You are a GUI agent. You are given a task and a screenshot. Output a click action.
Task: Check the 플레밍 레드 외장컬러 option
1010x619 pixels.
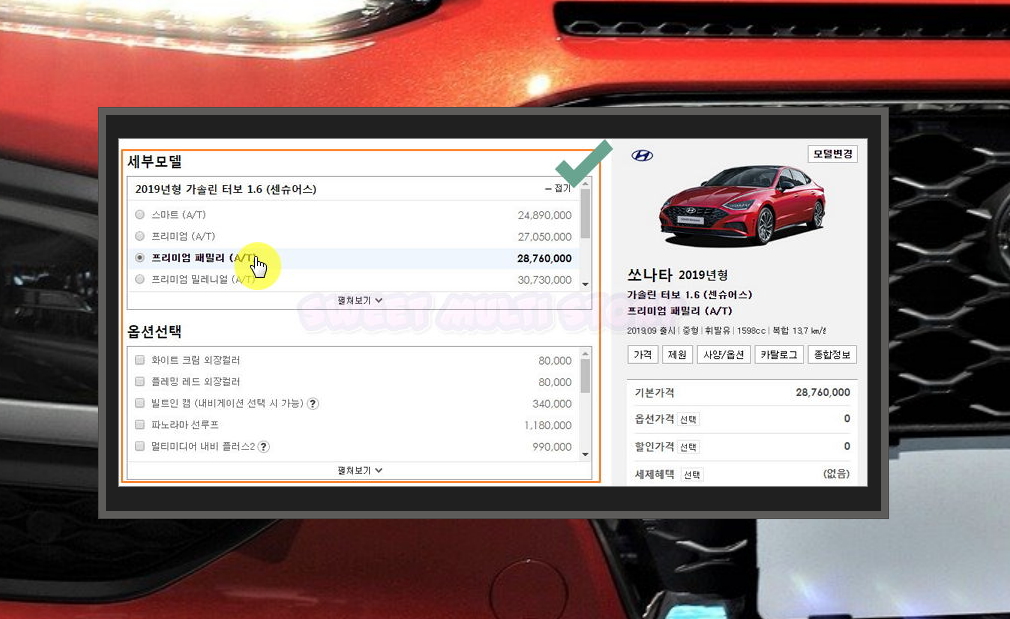pos(140,381)
